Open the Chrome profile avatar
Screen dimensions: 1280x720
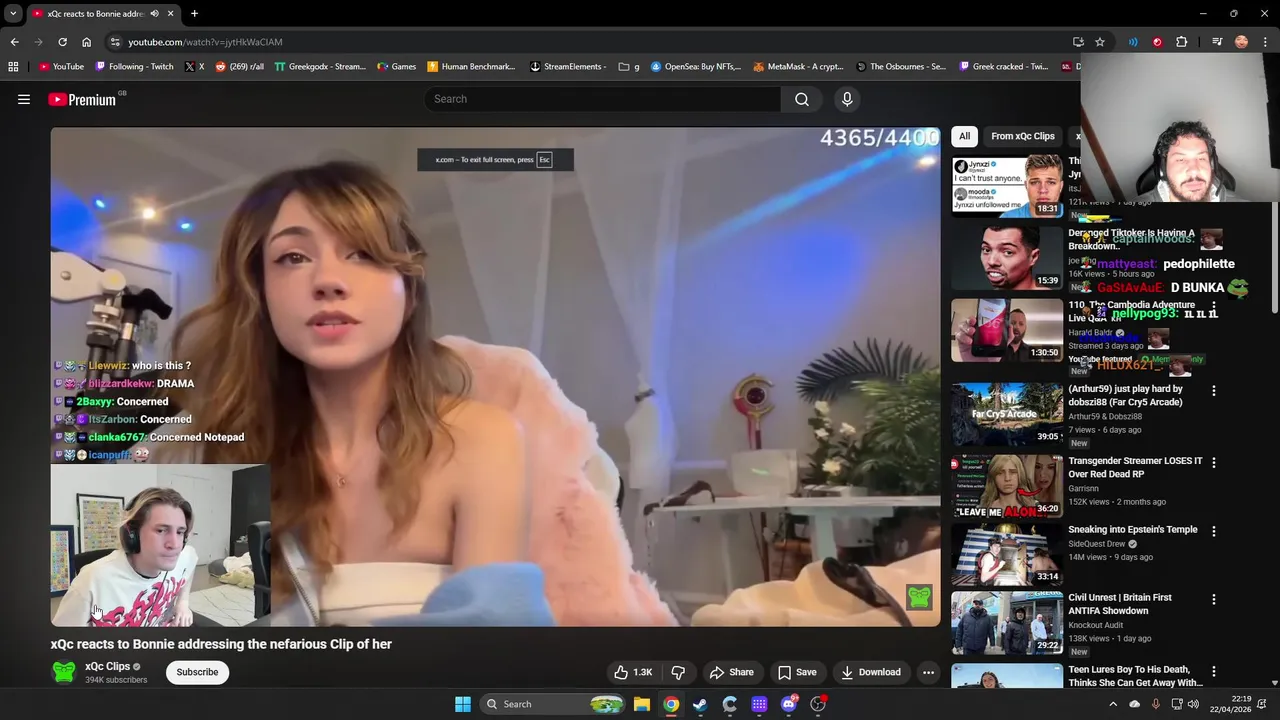(x=1241, y=42)
